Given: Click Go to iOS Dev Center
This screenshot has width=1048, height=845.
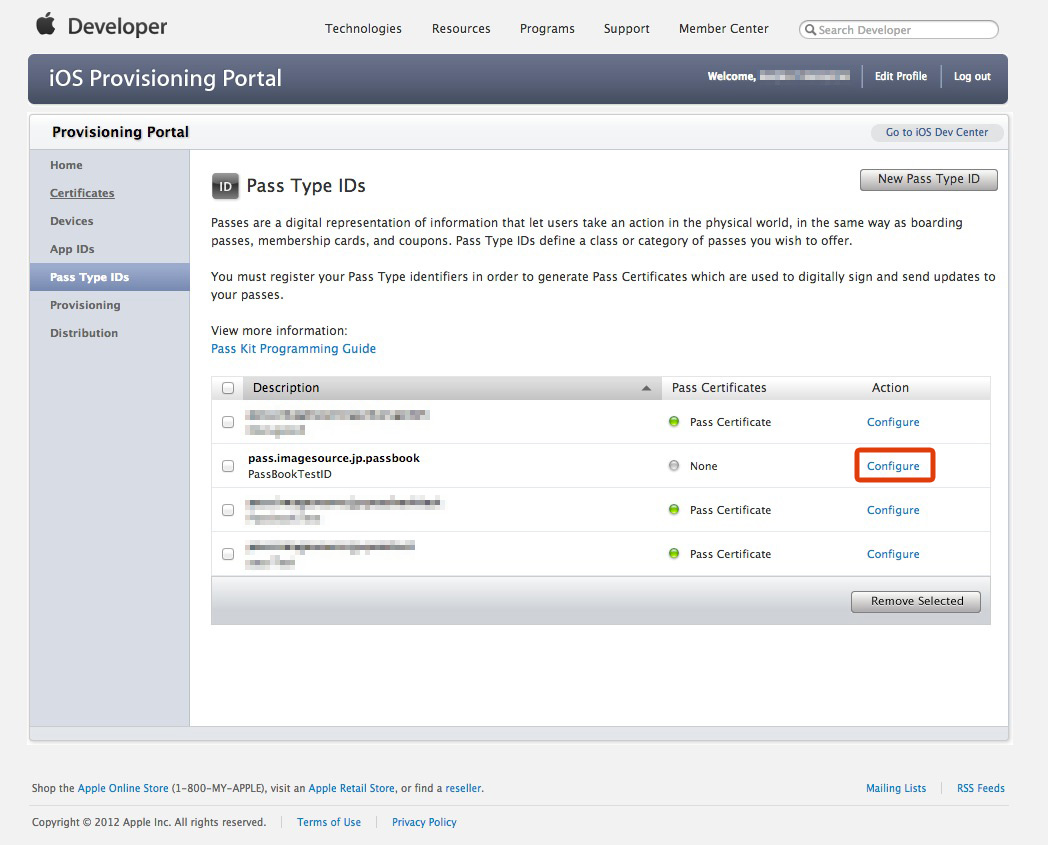Looking at the screenshot, I should 936,132.
